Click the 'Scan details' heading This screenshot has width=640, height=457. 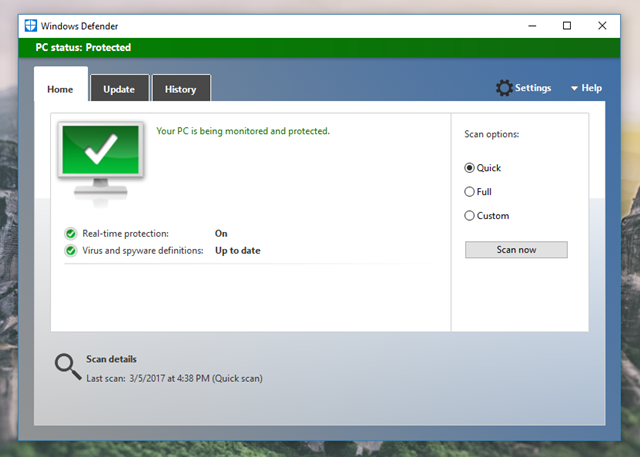[x=111, y=359]
